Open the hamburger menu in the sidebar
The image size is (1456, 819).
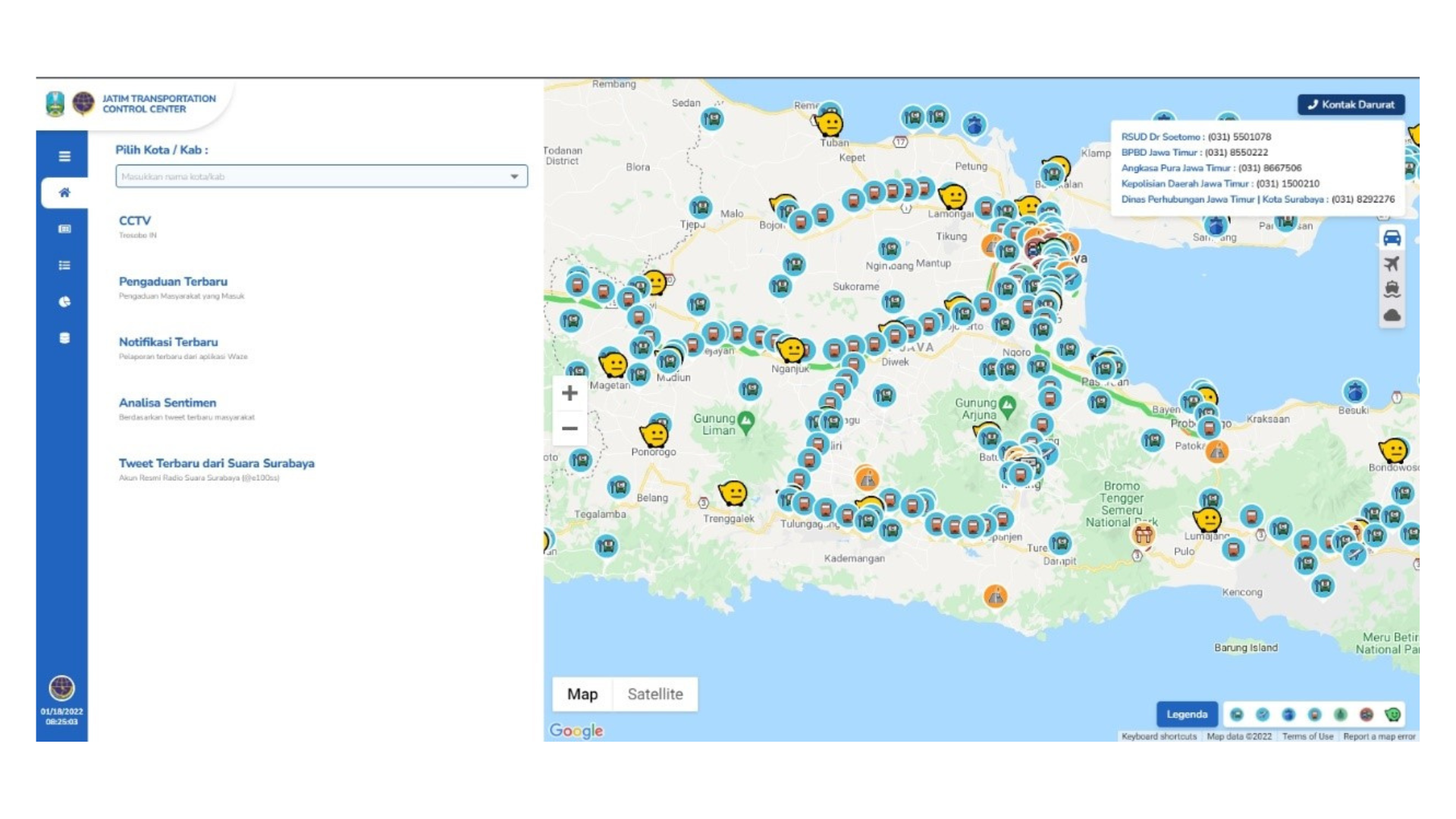coord(64,156)
